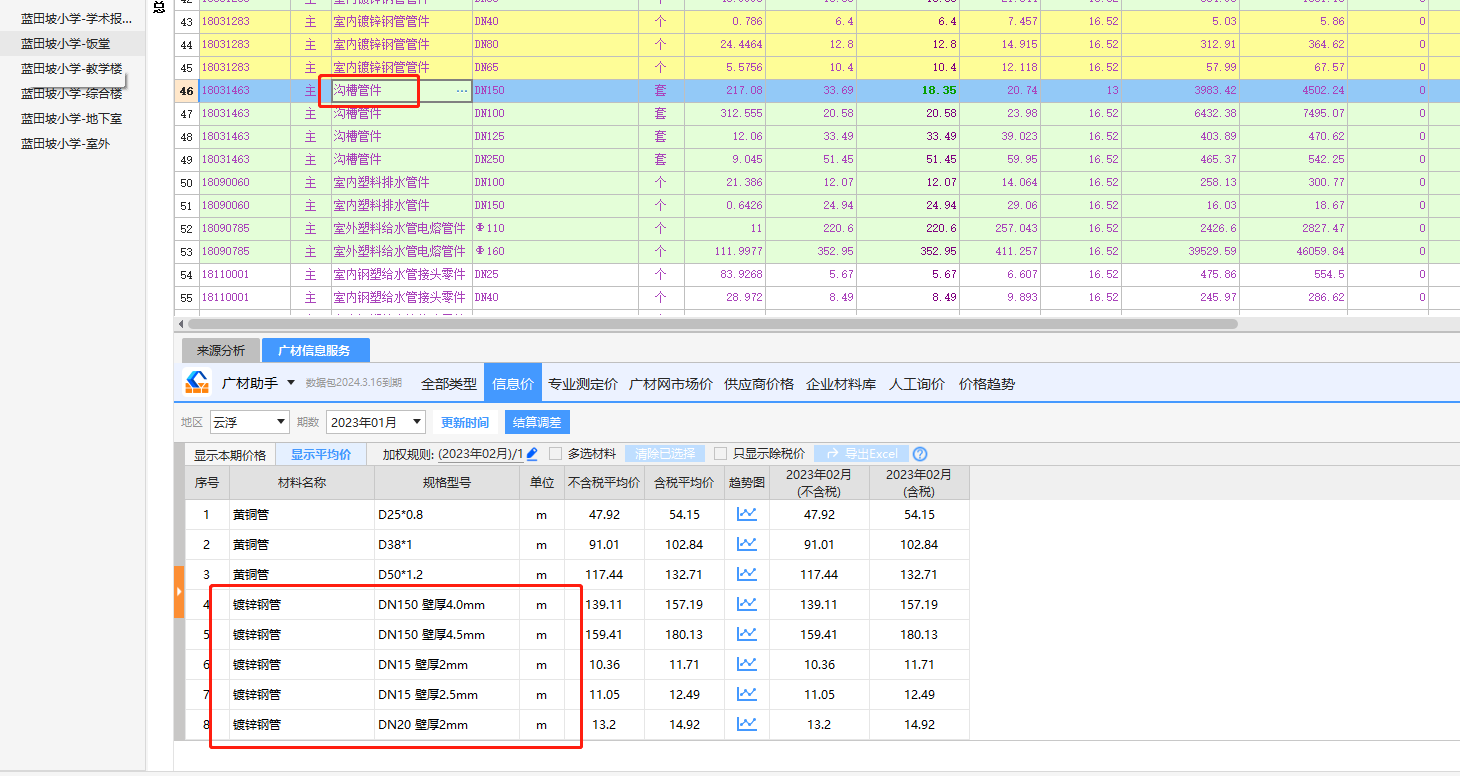
Task: Click the left arrow of the horizontal scrollbar
Action: tap(180, 324)
